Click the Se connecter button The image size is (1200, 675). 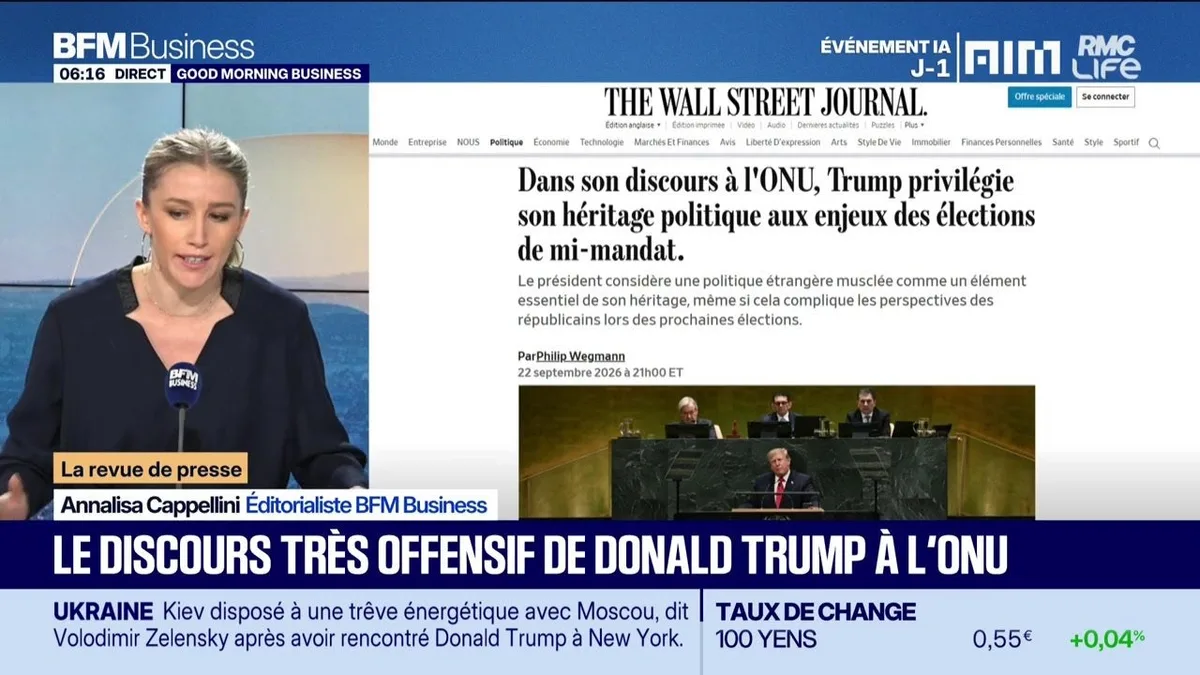tap(1106, 97)
